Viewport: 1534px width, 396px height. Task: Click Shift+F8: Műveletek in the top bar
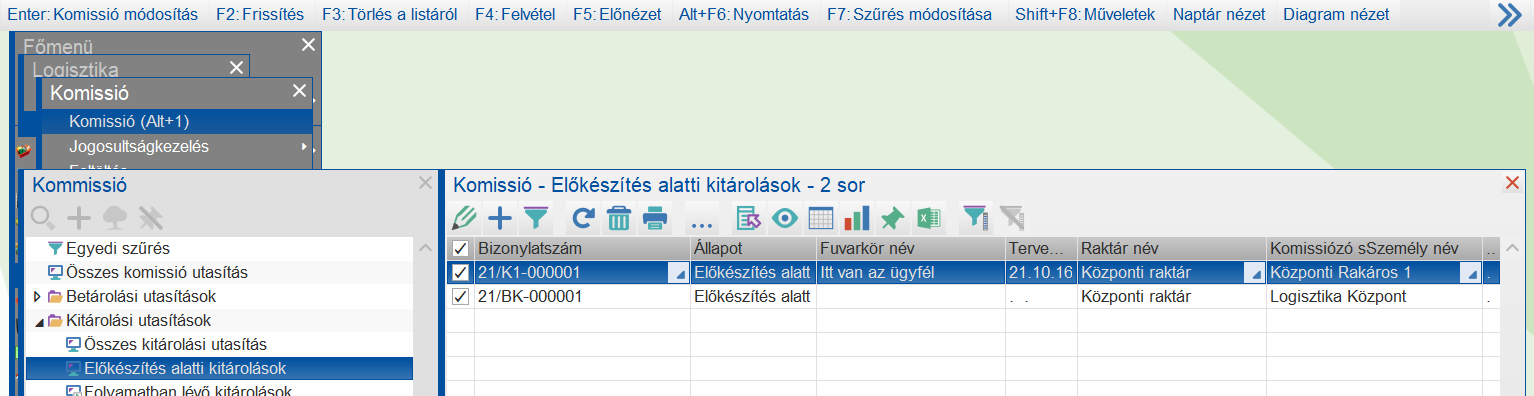click(1084, 15)
